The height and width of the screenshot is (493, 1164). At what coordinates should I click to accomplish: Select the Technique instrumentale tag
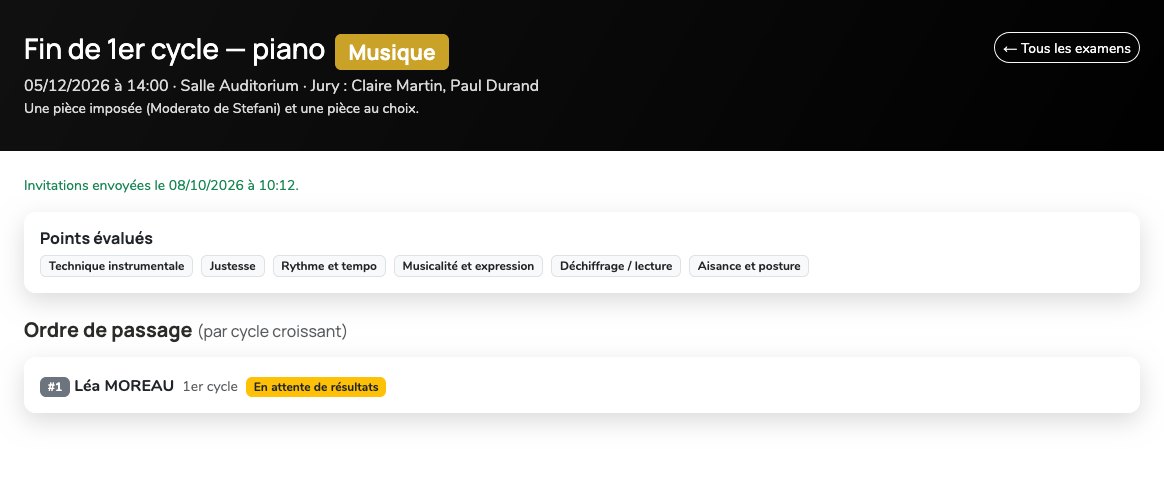click(x=117, y=266)
